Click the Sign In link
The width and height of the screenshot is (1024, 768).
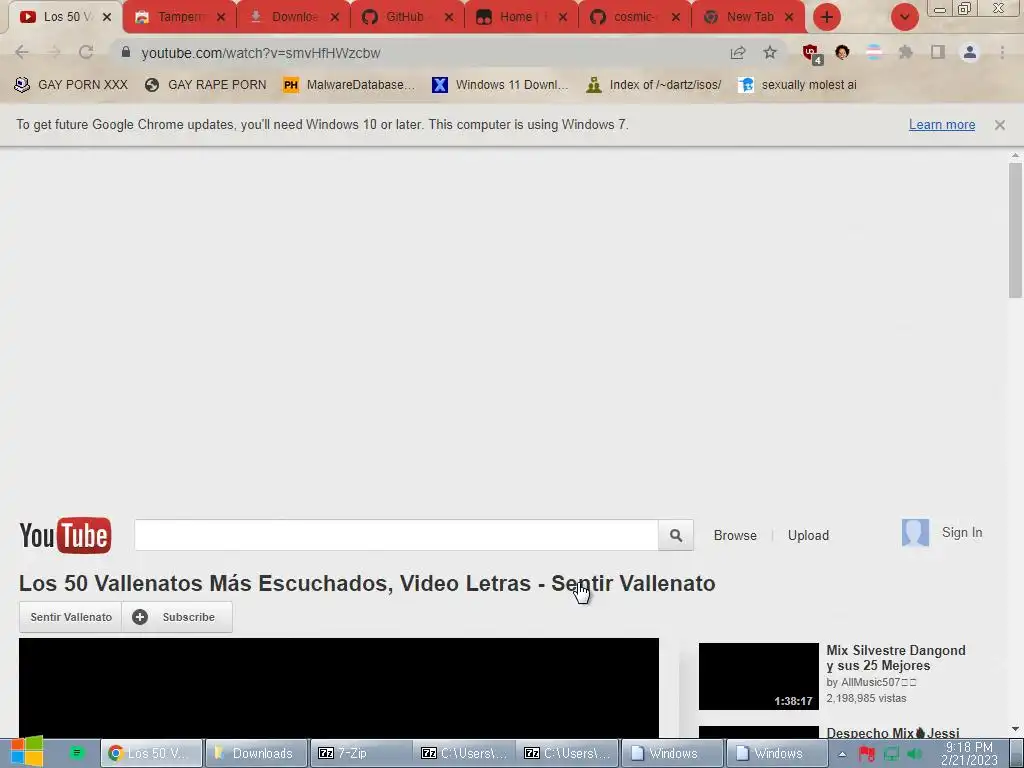click(962, 533)
